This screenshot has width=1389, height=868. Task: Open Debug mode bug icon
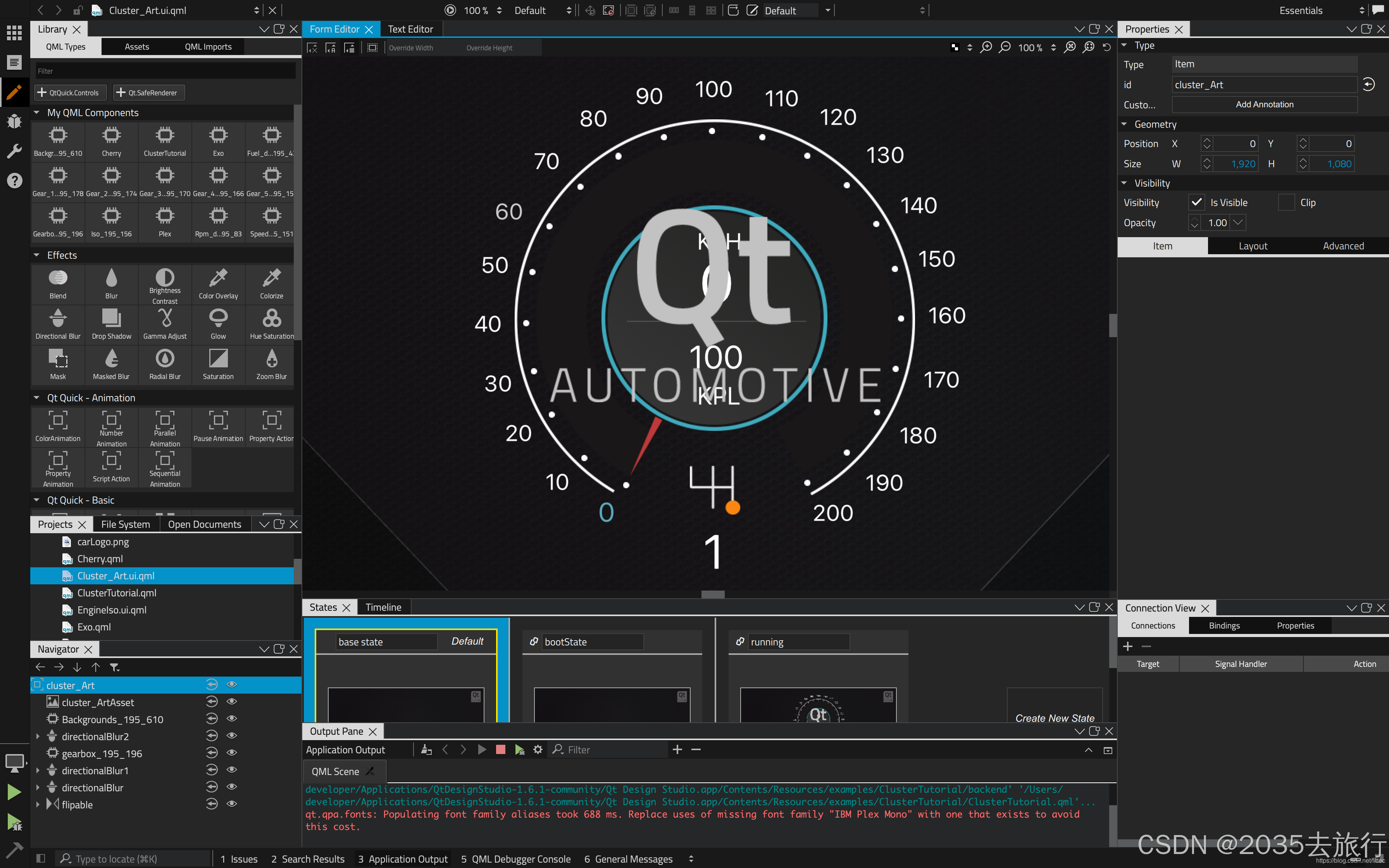point(14,121)
